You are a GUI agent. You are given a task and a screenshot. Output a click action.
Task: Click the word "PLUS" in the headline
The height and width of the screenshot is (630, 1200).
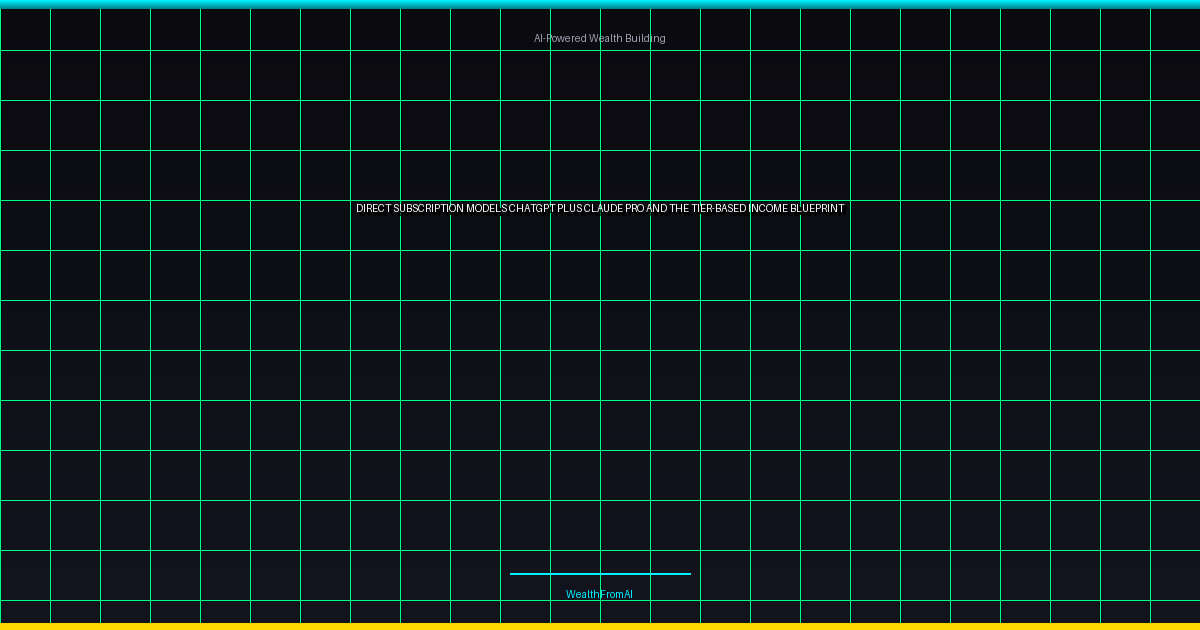click(570, 209)
